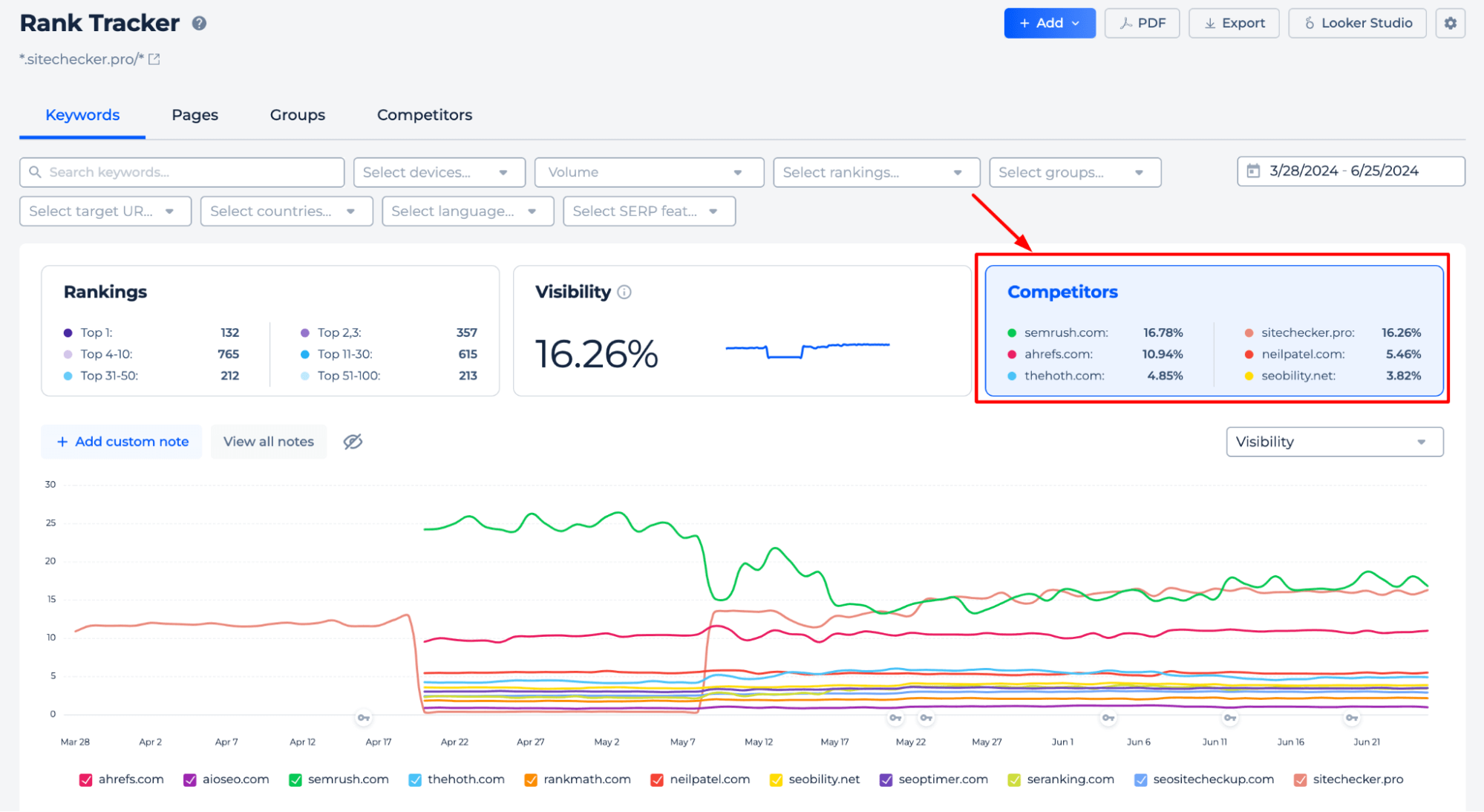Click the Export button
Viewport: 1484px width, 812px height.
1234,23
